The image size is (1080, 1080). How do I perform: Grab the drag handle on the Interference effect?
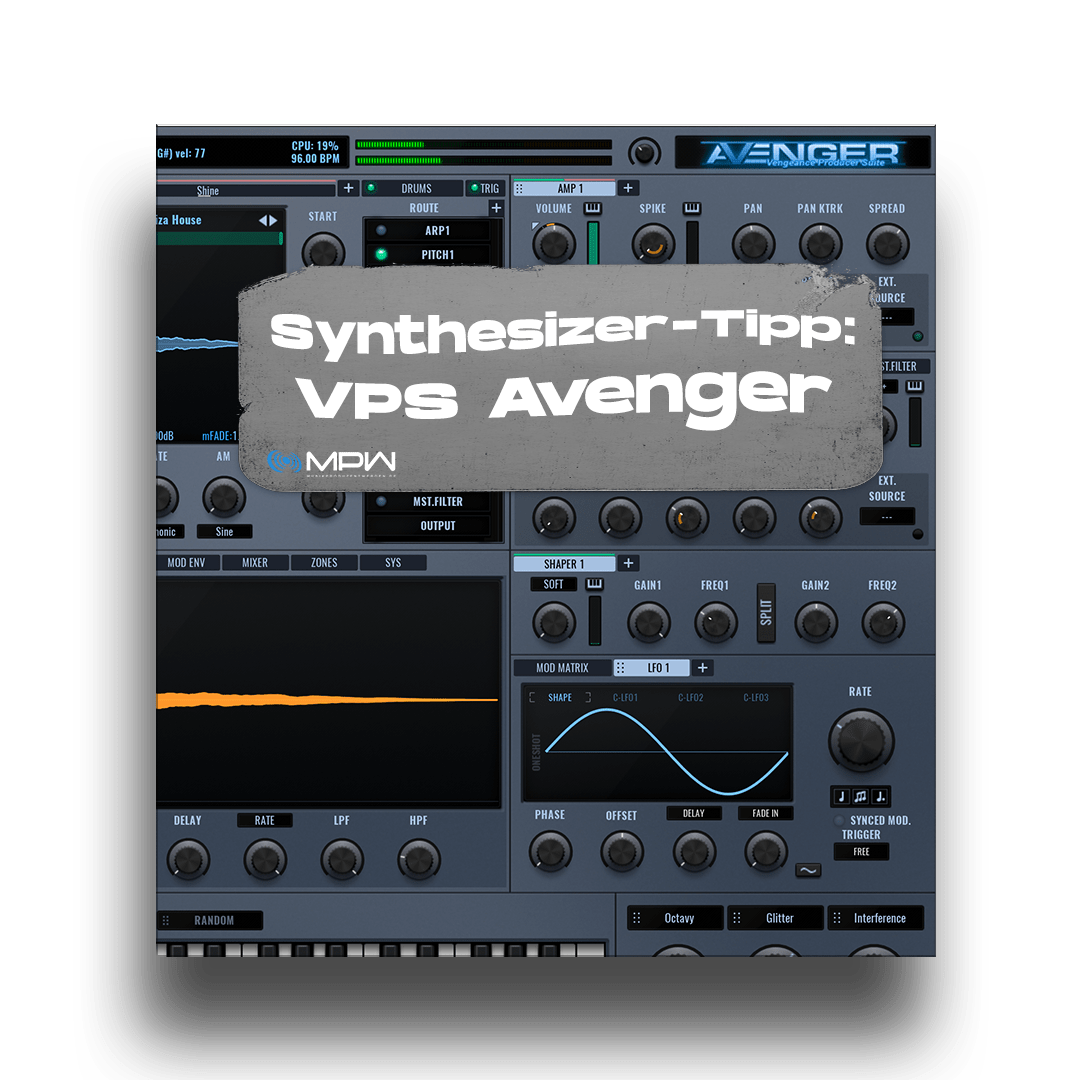pyautogui.click(x=837, y=918)
